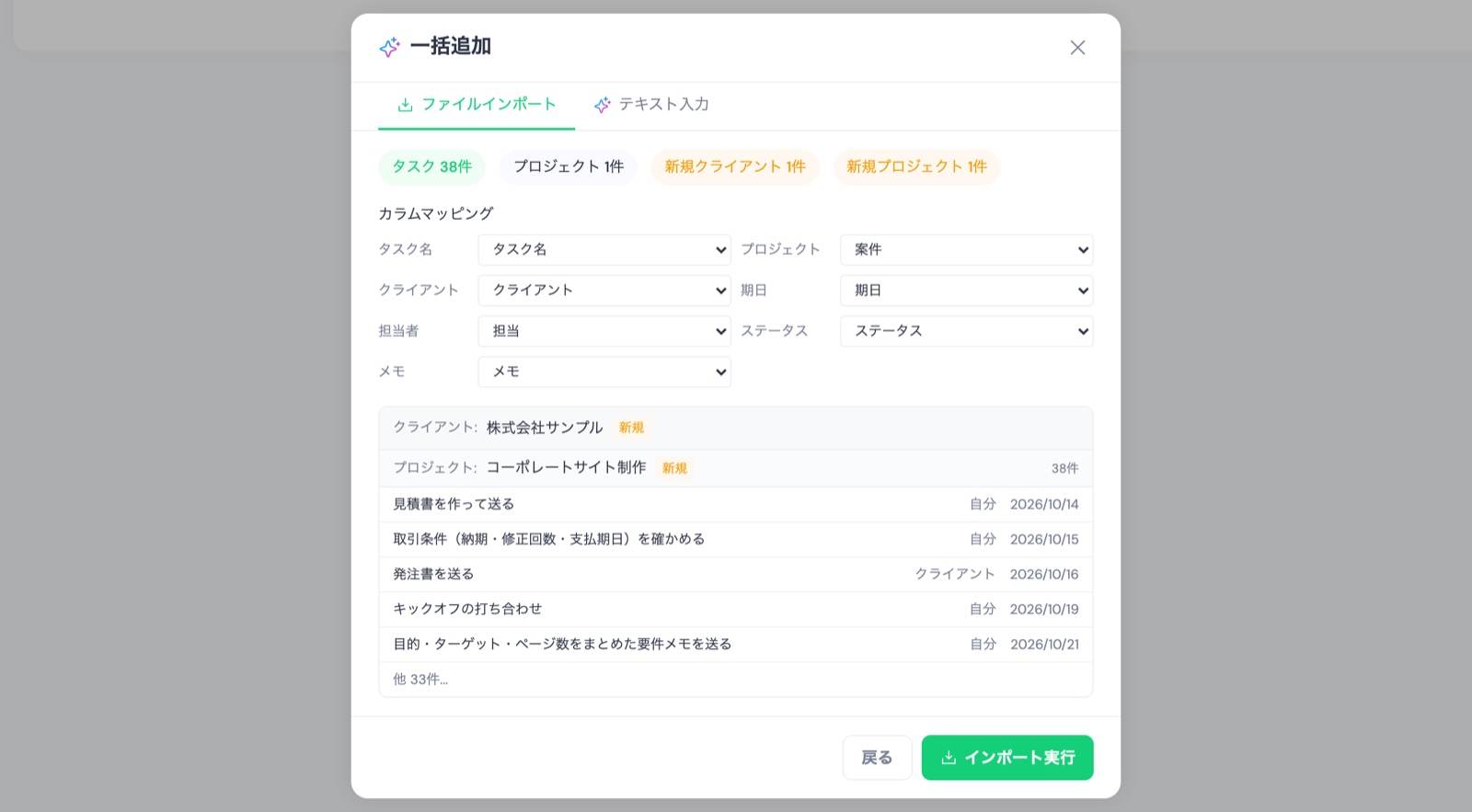The image size is (1472, 812).
Task: Select the 見積書を作って送る task row
Action: [736, 504]
